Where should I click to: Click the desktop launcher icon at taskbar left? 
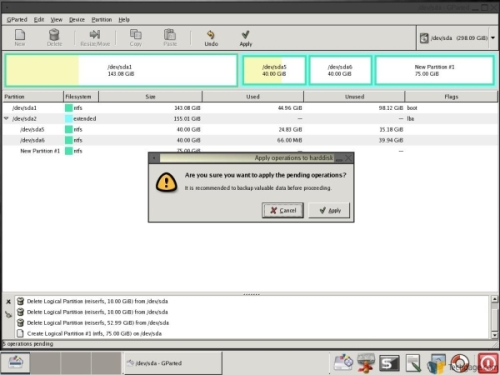point(15,363)
